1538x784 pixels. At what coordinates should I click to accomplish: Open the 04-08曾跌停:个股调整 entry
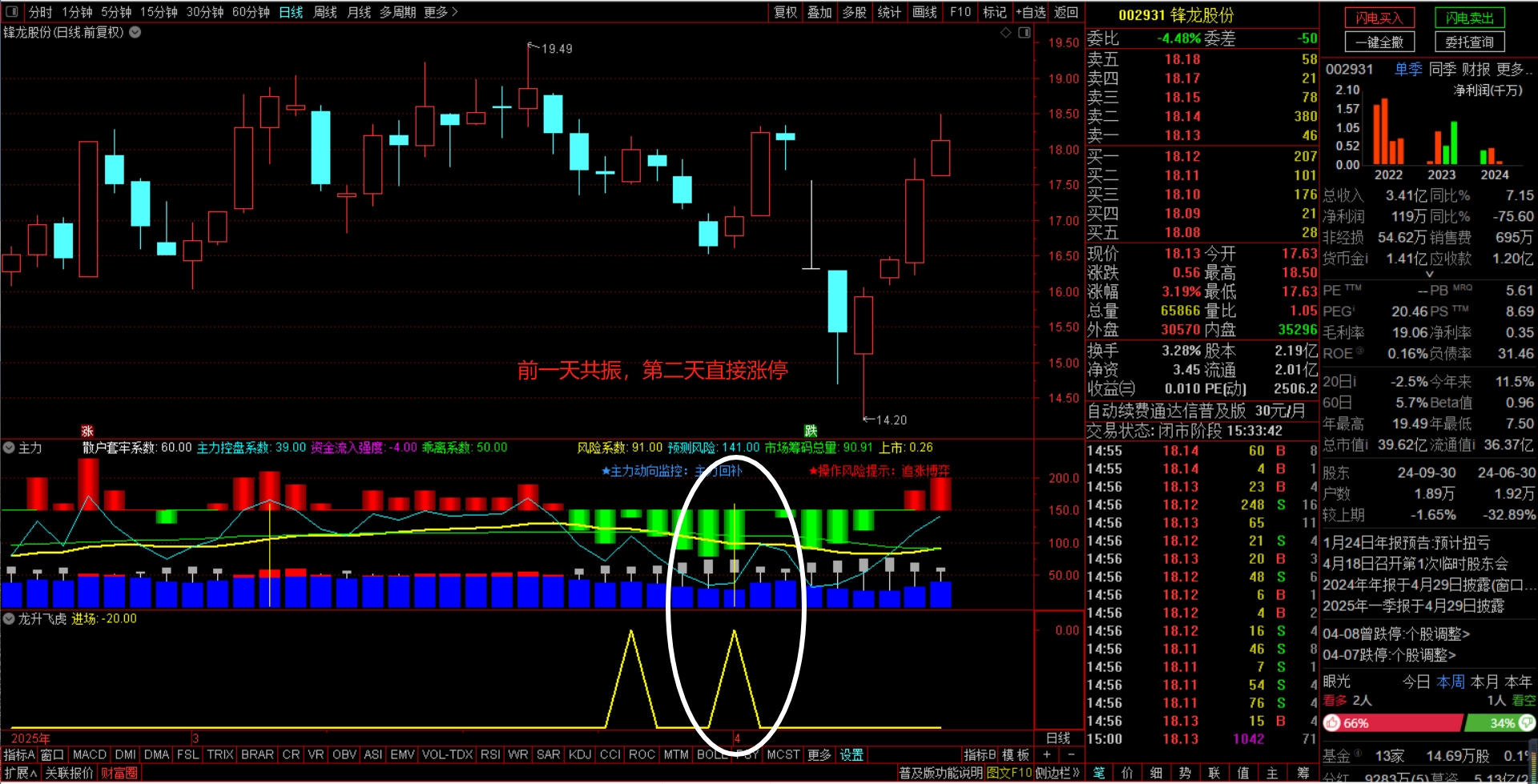click(1396, 634)
